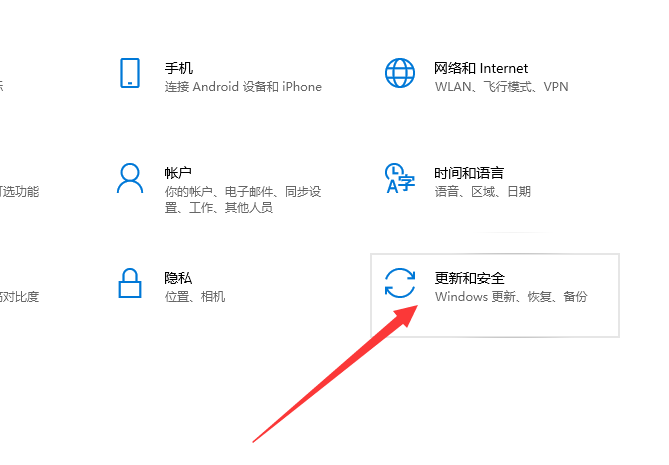Select the 帐户 heading
The width and height of the screenshot is (669, 465).
pyautogui.click(x=178, y=173)
